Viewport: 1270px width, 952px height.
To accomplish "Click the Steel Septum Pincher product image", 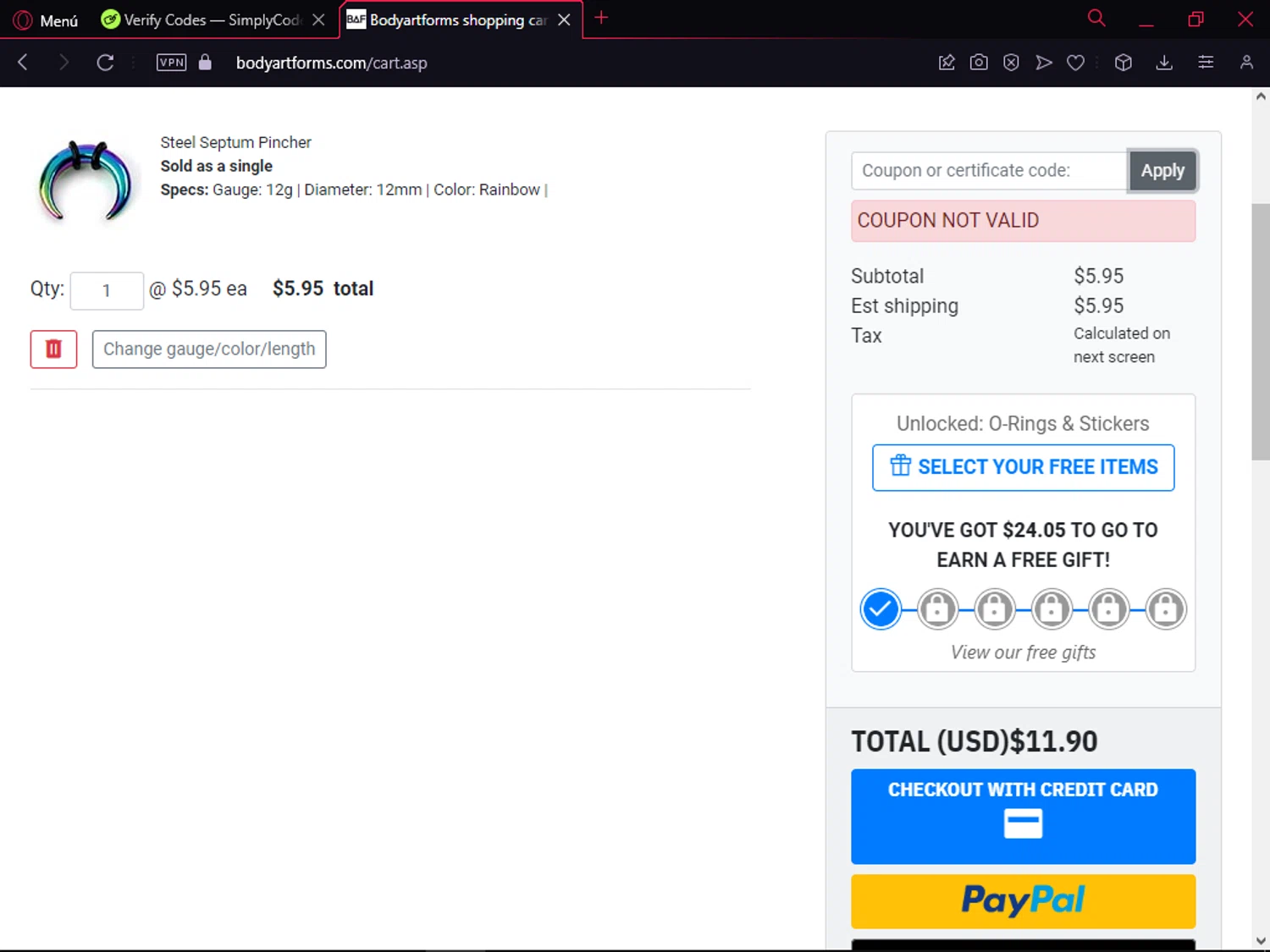I will click(x=86, y=180).
